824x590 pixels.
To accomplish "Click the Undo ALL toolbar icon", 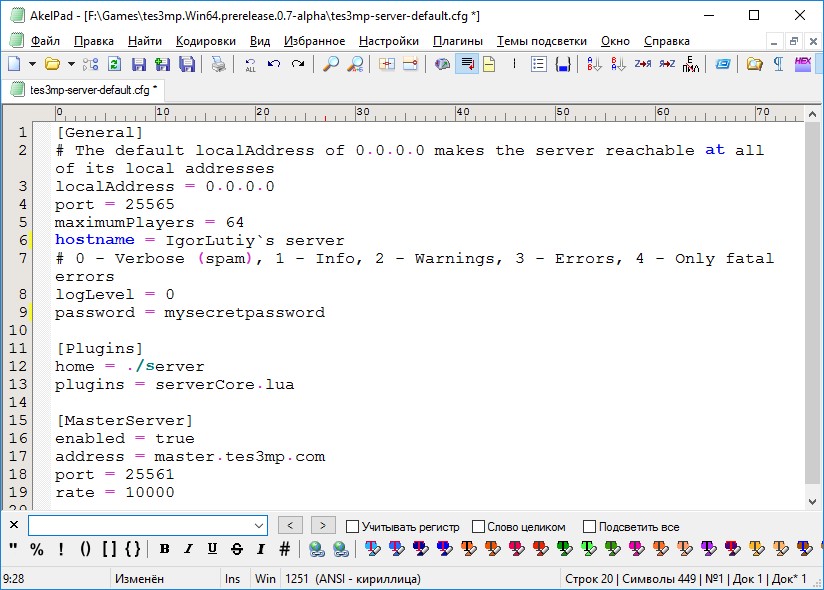I will [x=250, y=64].
